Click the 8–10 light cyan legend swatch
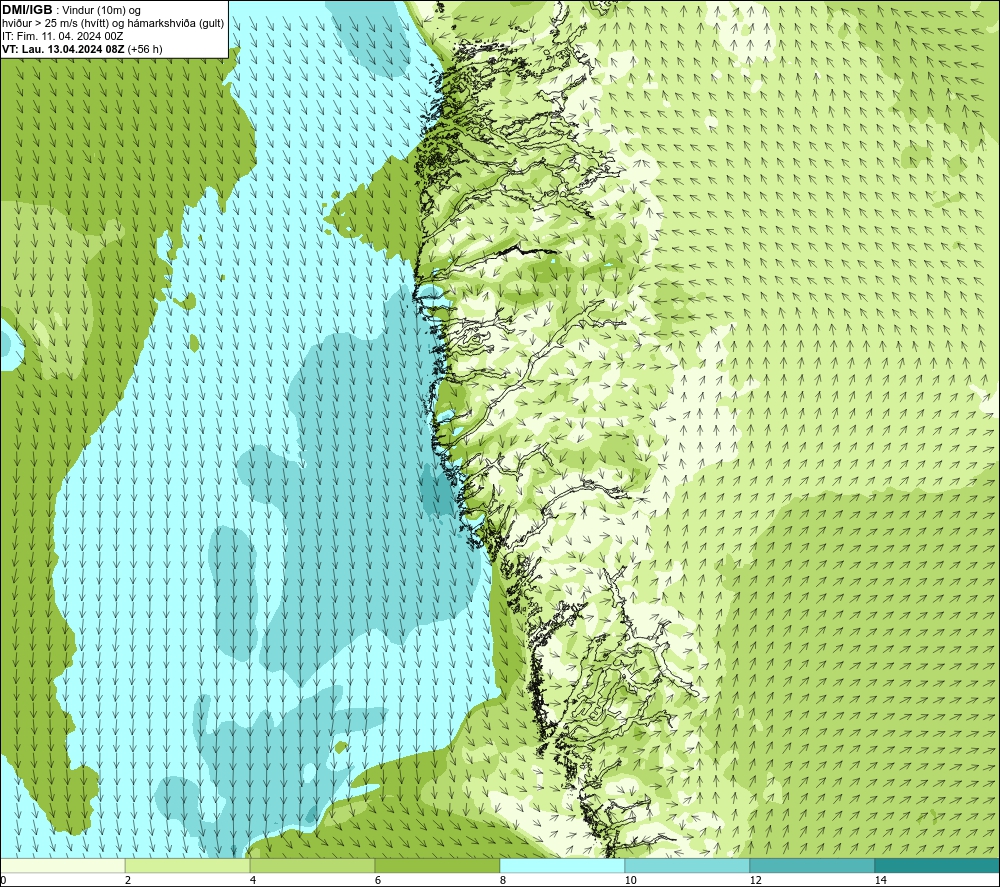Screen dimensions: 1000x887 (562, 865)
